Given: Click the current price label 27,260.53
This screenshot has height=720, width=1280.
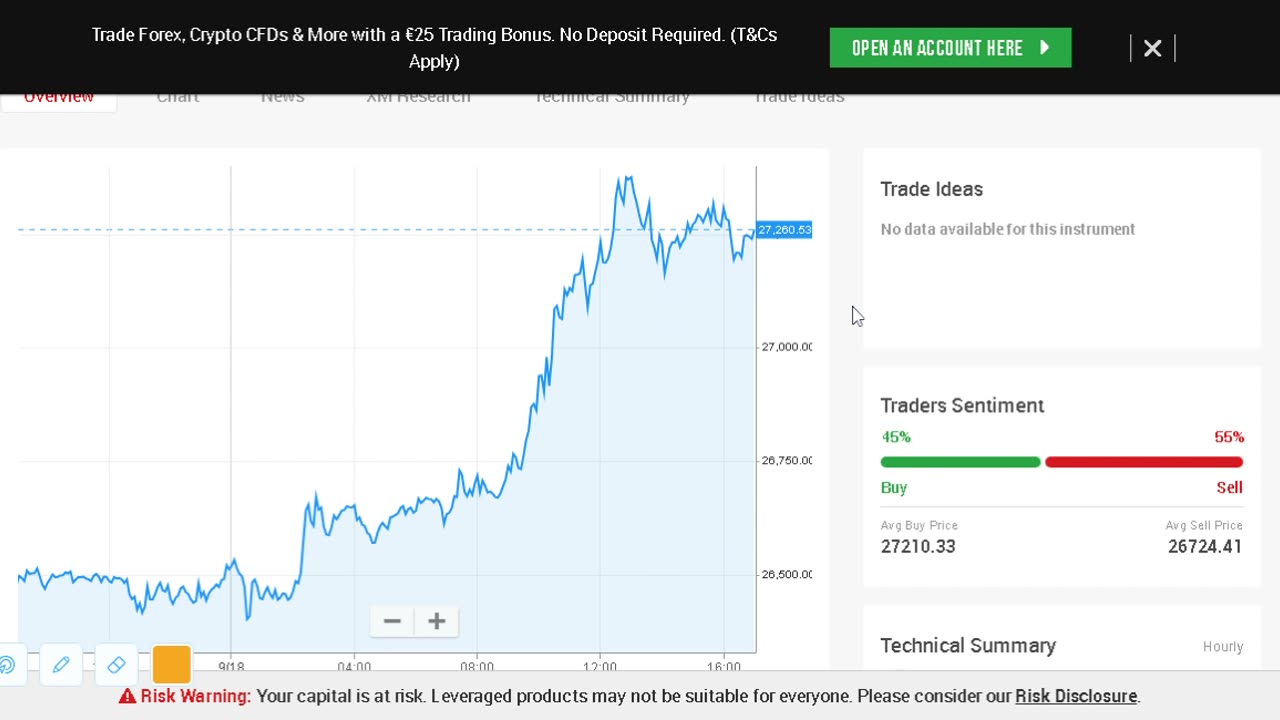Looking at the screenshot, I should (x=784, y=230).
